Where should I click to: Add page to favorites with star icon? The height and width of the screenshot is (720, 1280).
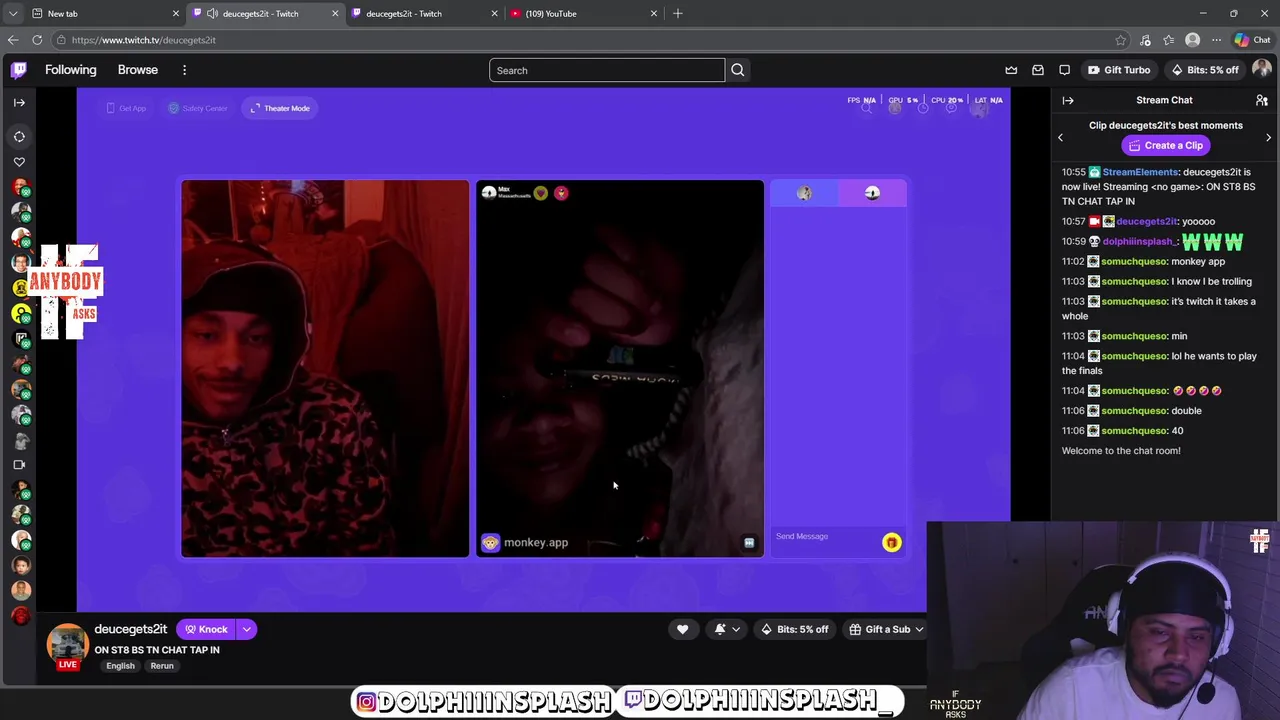[1121, 40]
